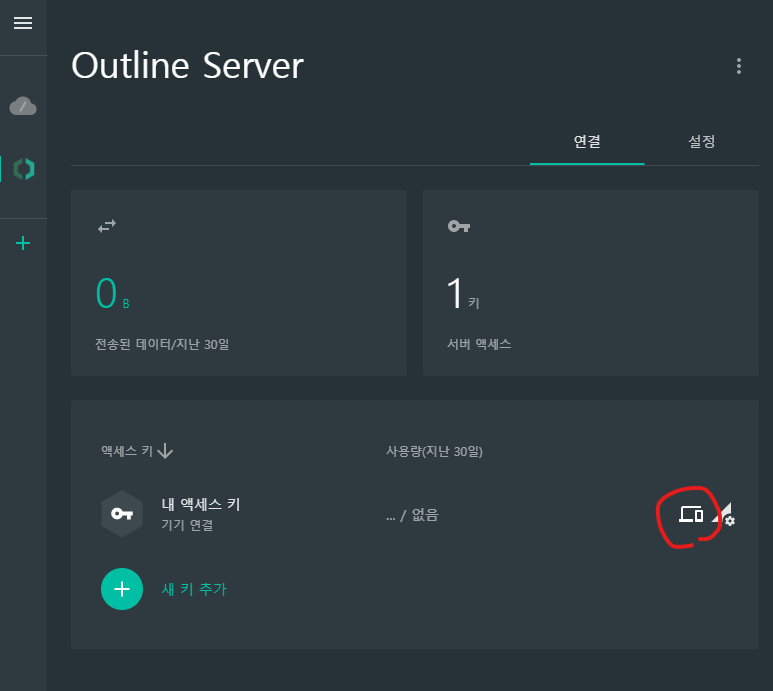Edit the 내 액세스 키 name
Image resolution: width=773 pixels, height=691 pixels.
click(x=201, y=504)
